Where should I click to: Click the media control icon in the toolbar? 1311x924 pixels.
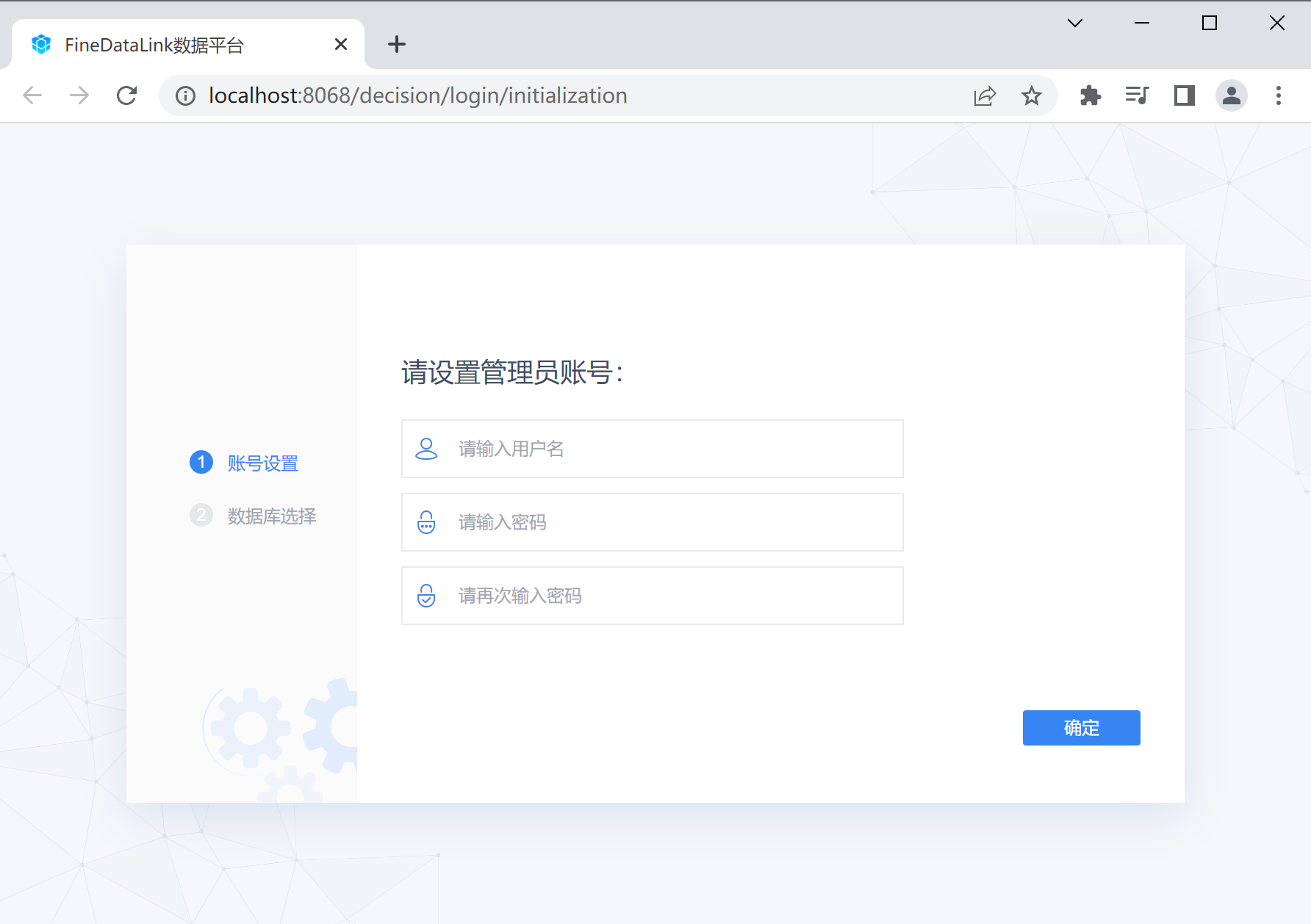click(x=1137, y=95)
